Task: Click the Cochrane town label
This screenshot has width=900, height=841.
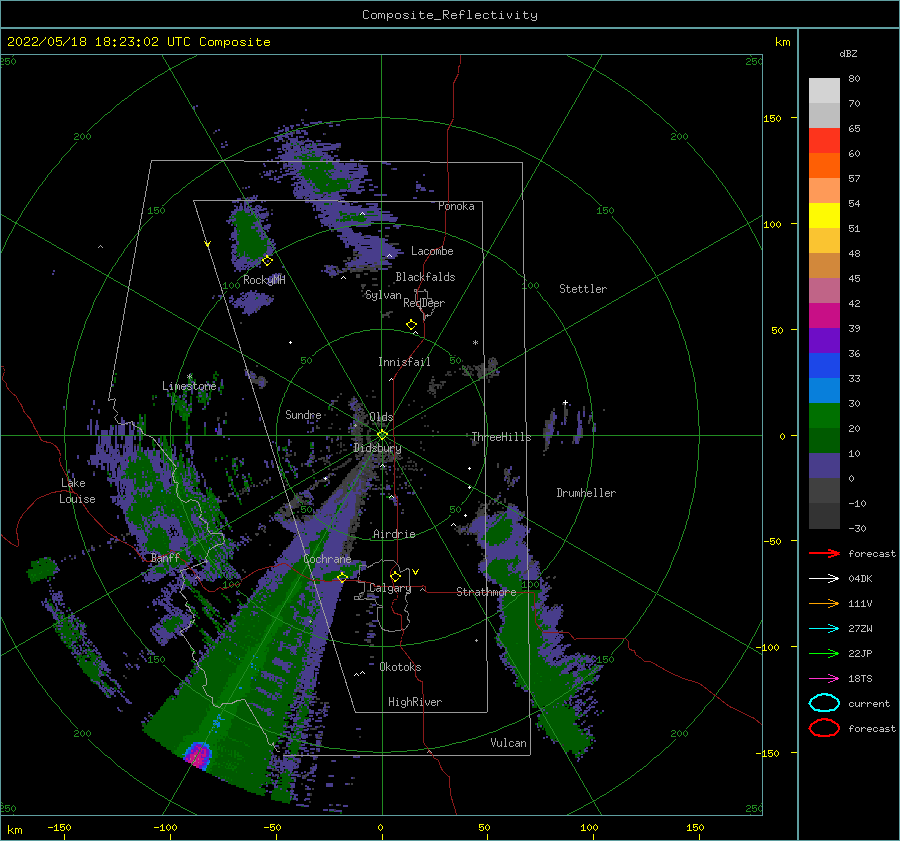Action: point(327,559)
